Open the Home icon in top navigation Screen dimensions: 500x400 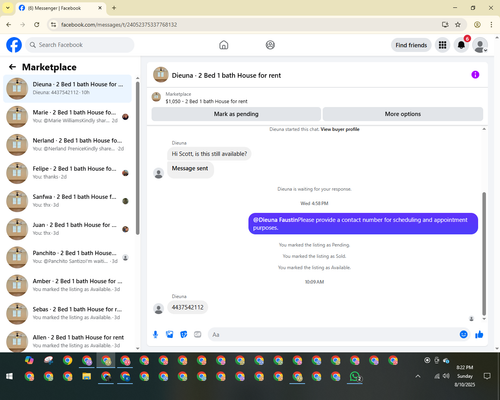pyautogui.click(x=224, y=45)
